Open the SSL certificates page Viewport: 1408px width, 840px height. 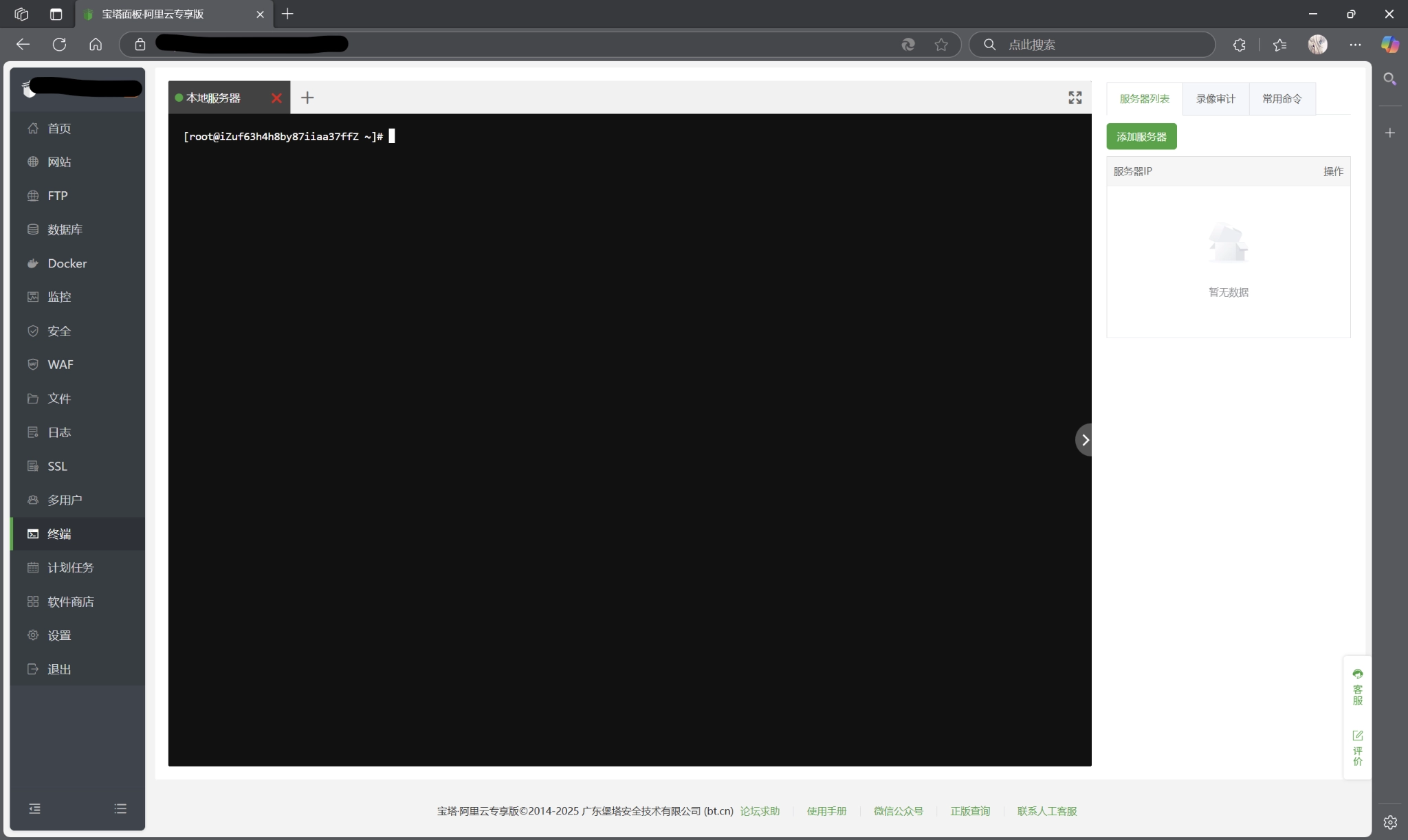pos(57,466)
